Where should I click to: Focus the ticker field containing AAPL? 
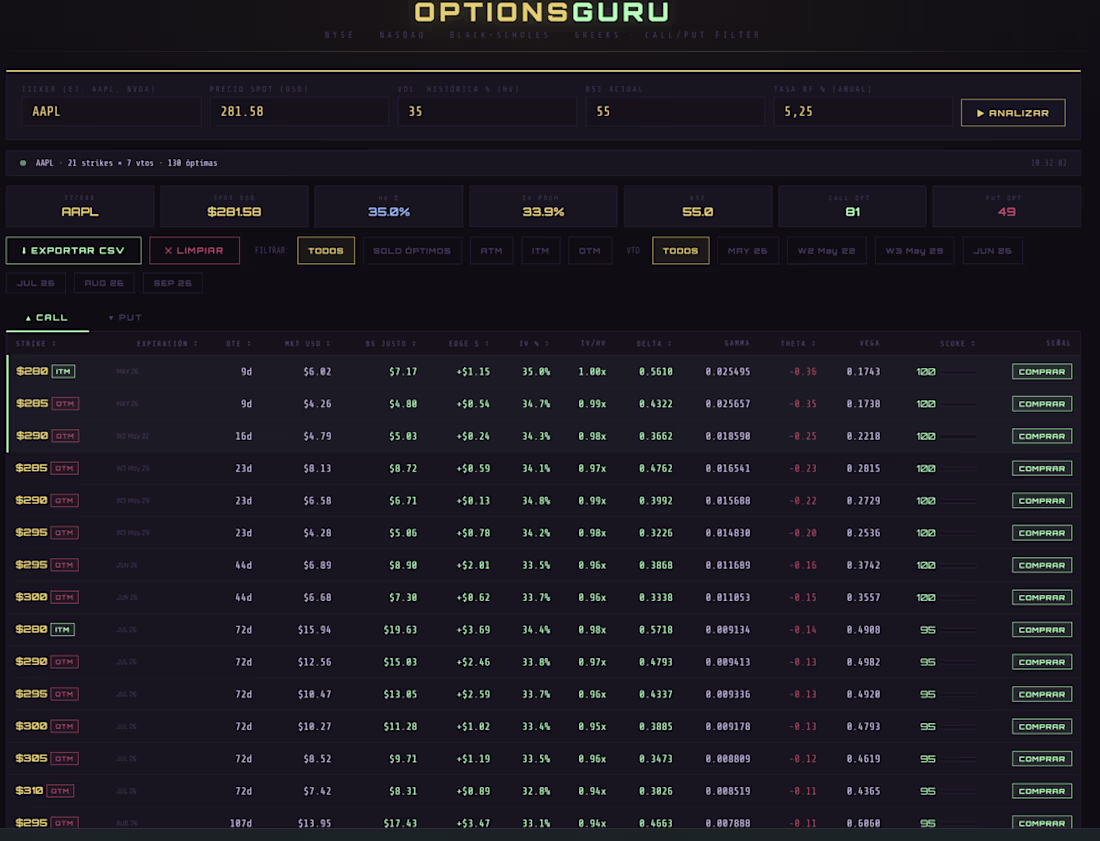[x=112, y=112]
